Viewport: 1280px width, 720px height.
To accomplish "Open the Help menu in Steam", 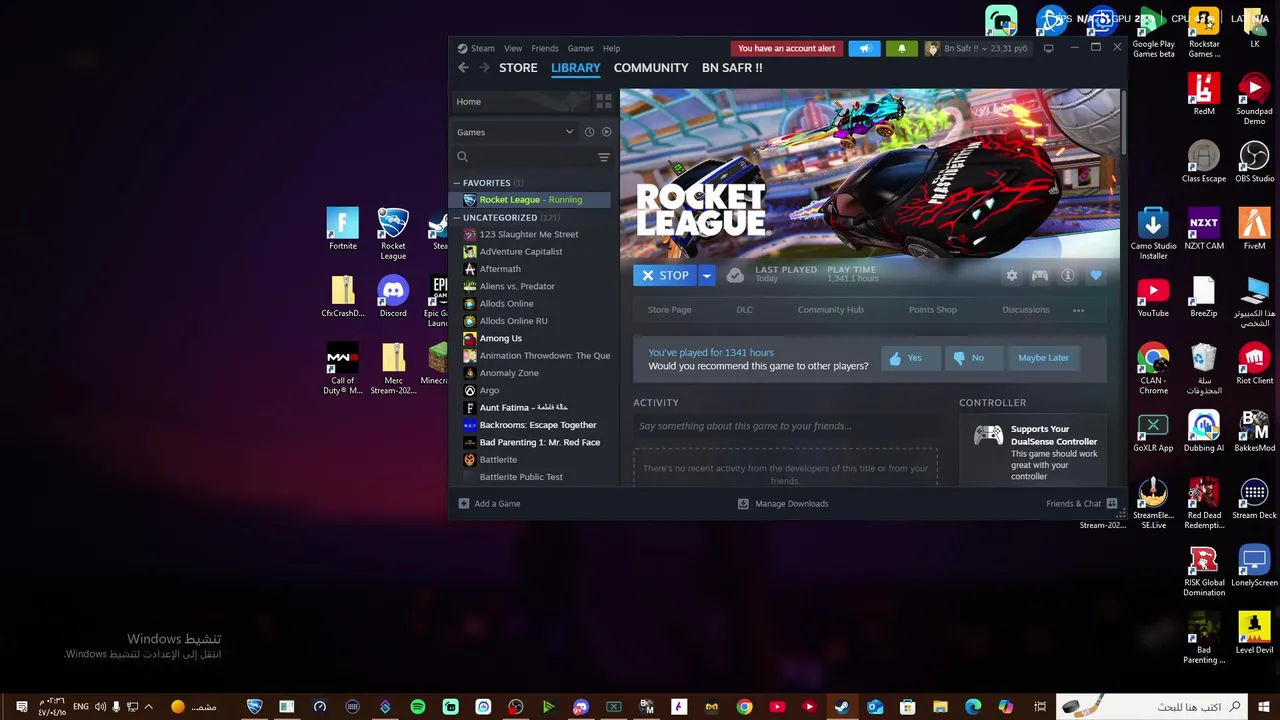I will pyautogui.click(x=612, y=48).
